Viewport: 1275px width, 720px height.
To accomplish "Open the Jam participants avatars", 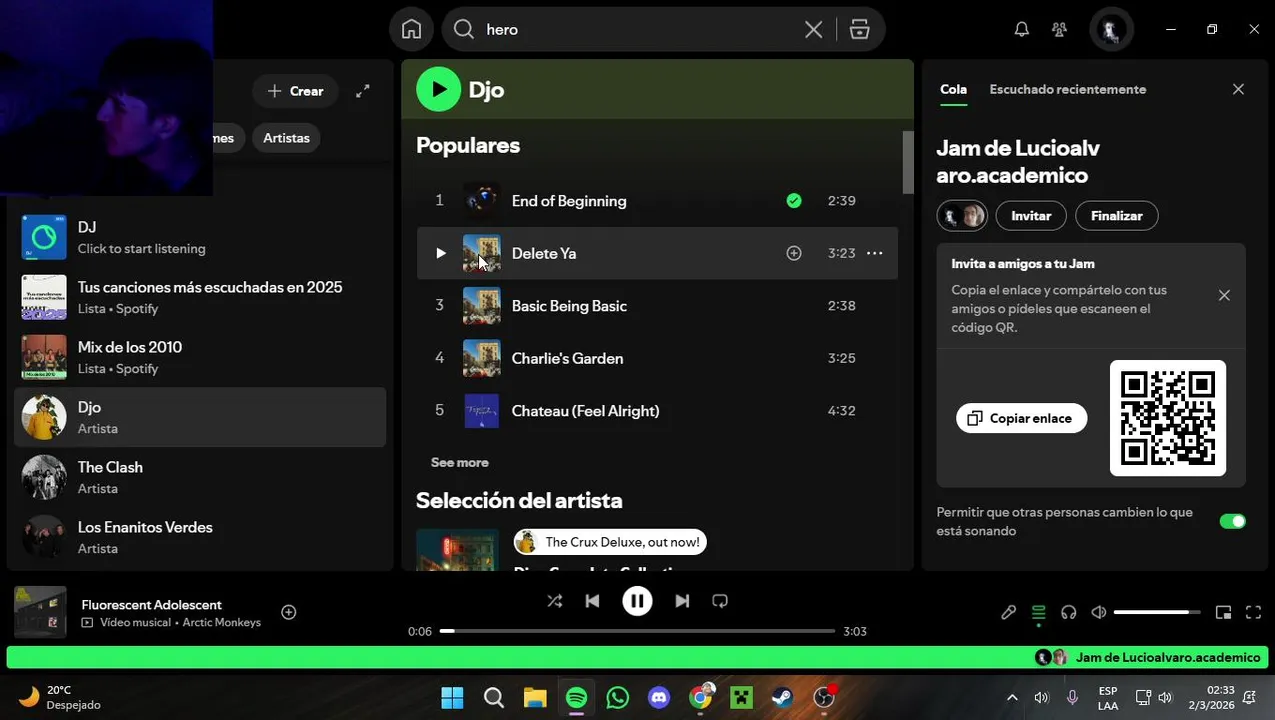I will (962, 215).
